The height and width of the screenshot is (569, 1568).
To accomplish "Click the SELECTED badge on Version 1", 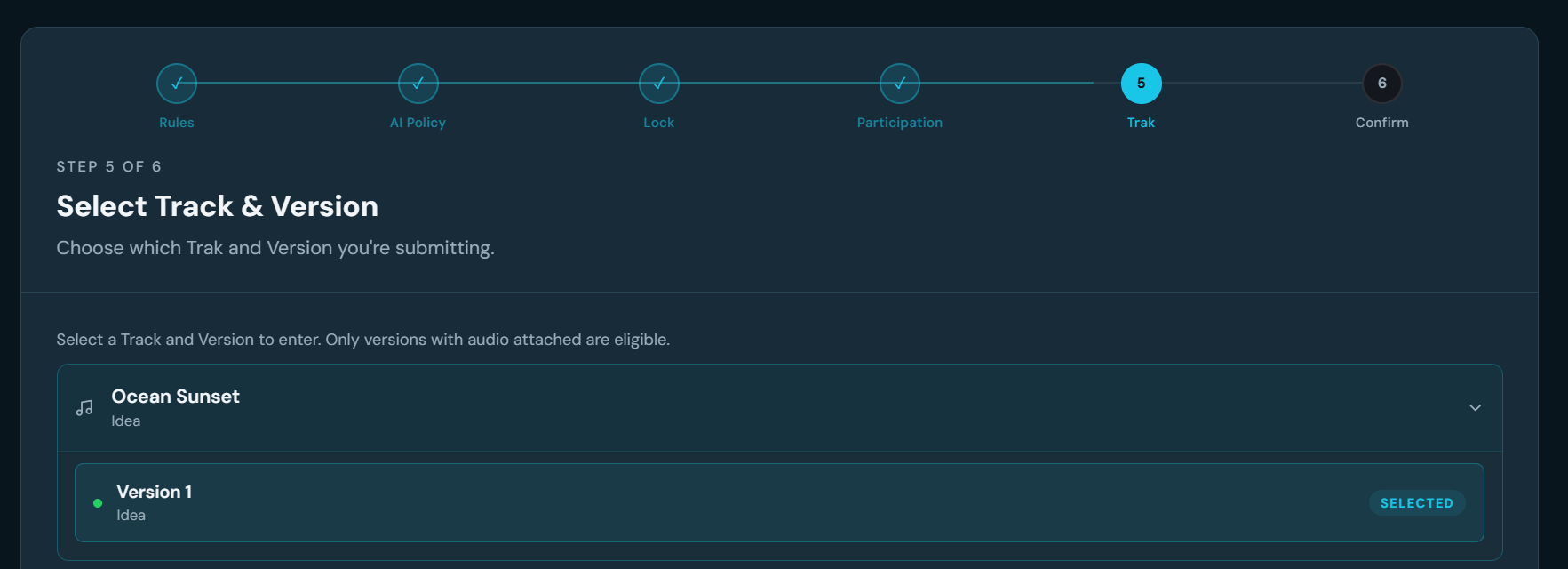I will click(1417, 503).
